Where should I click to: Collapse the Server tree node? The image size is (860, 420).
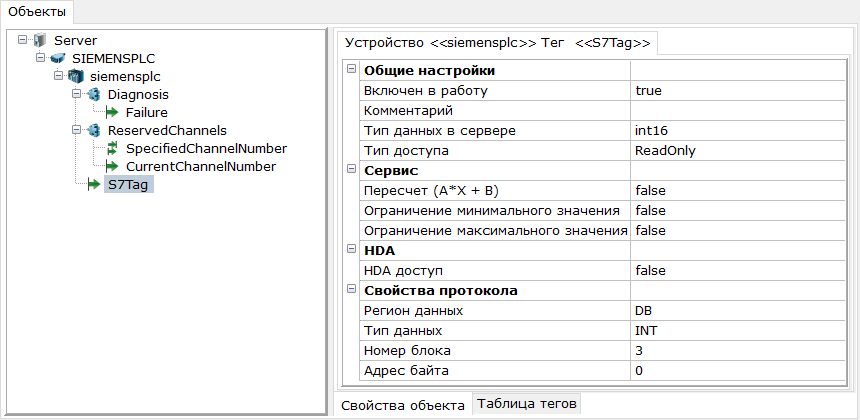pos(22,39)
